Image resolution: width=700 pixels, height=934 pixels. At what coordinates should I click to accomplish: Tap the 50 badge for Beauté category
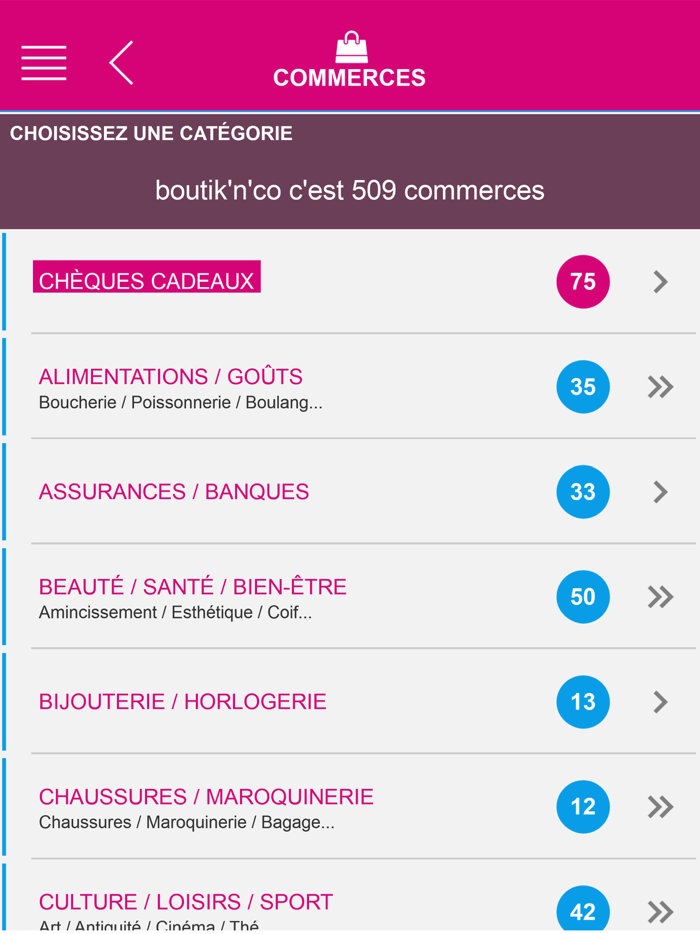(582, 597)
